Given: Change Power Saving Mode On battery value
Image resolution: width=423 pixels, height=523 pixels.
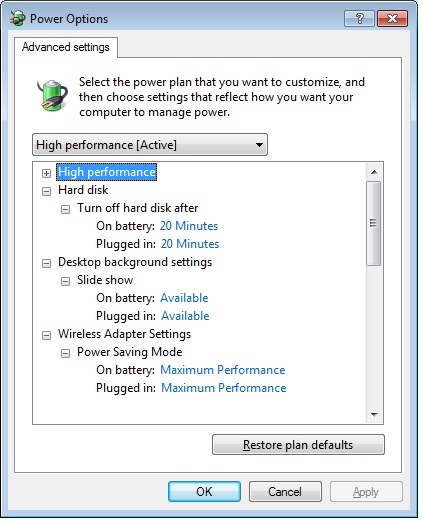Looking at the screenshot, I should [223, 370].
